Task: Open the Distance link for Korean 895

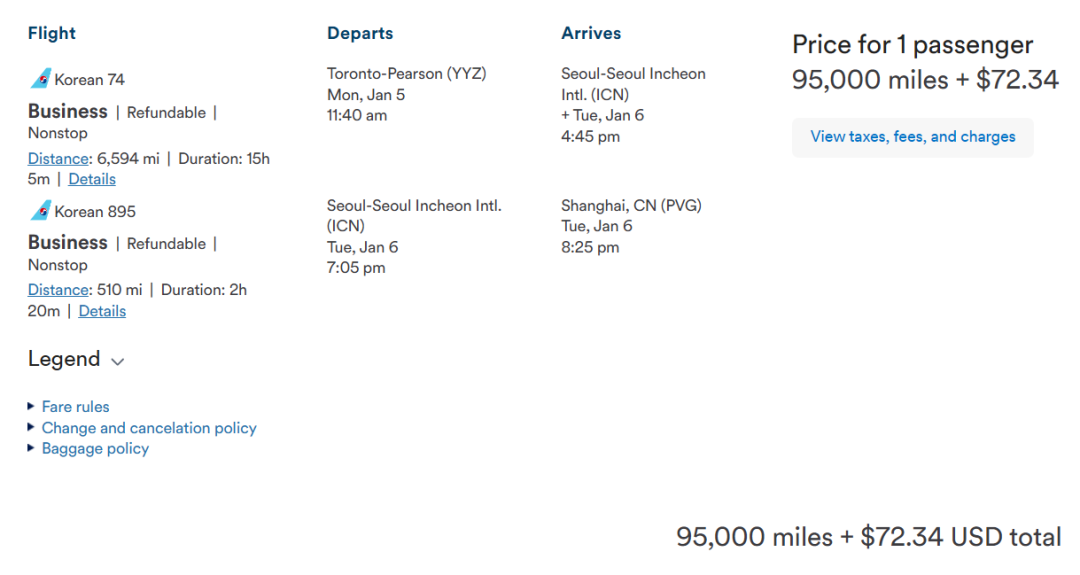Action: click(x=58, y=290)
